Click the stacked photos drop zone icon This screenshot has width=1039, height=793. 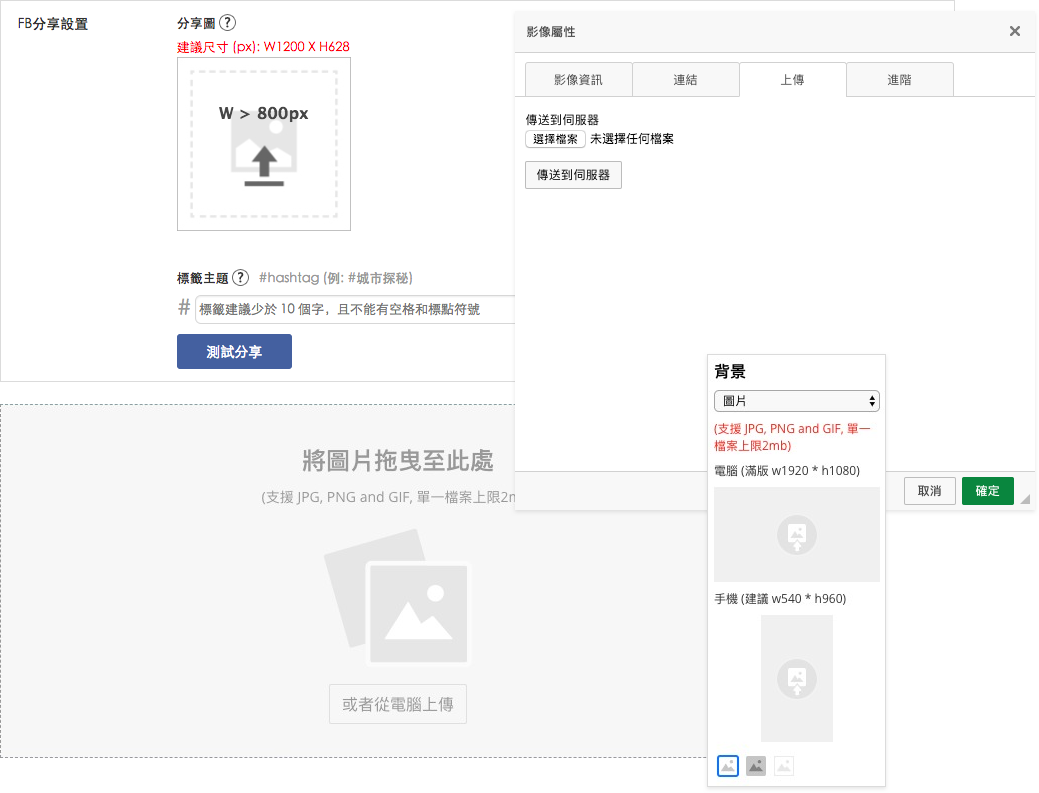click(398, 598)
